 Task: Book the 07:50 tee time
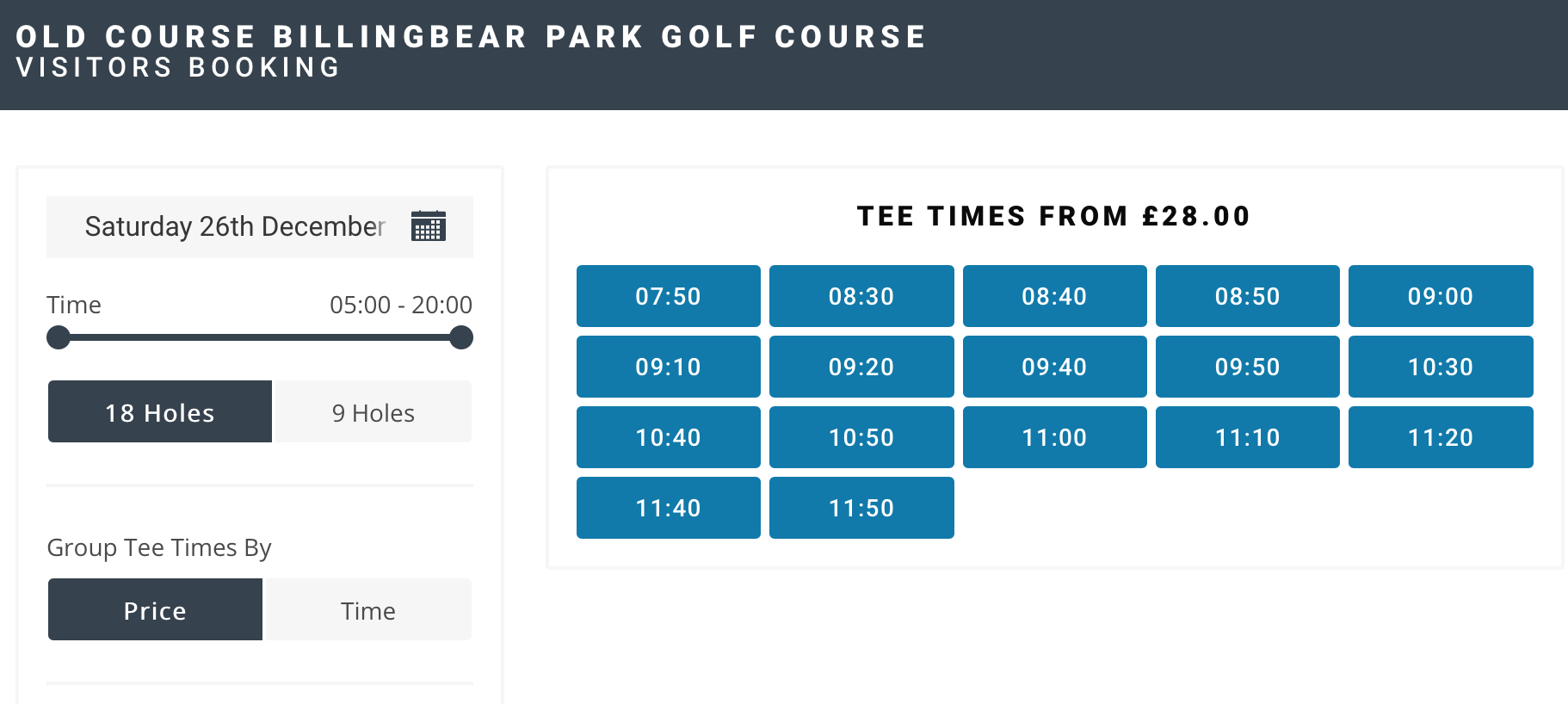(x=668, y=296)
